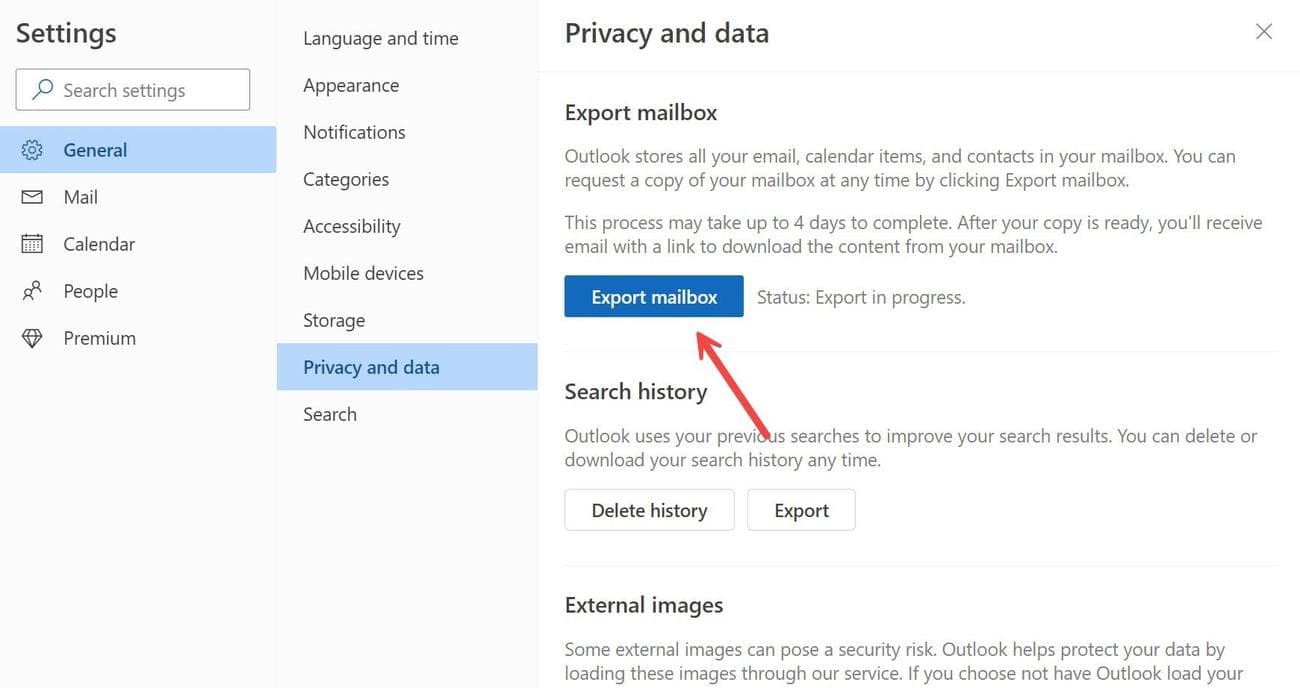Viewport: 1300px width, 688px height.
Task: Close the Settings panel with the X
Action: 1263,31
